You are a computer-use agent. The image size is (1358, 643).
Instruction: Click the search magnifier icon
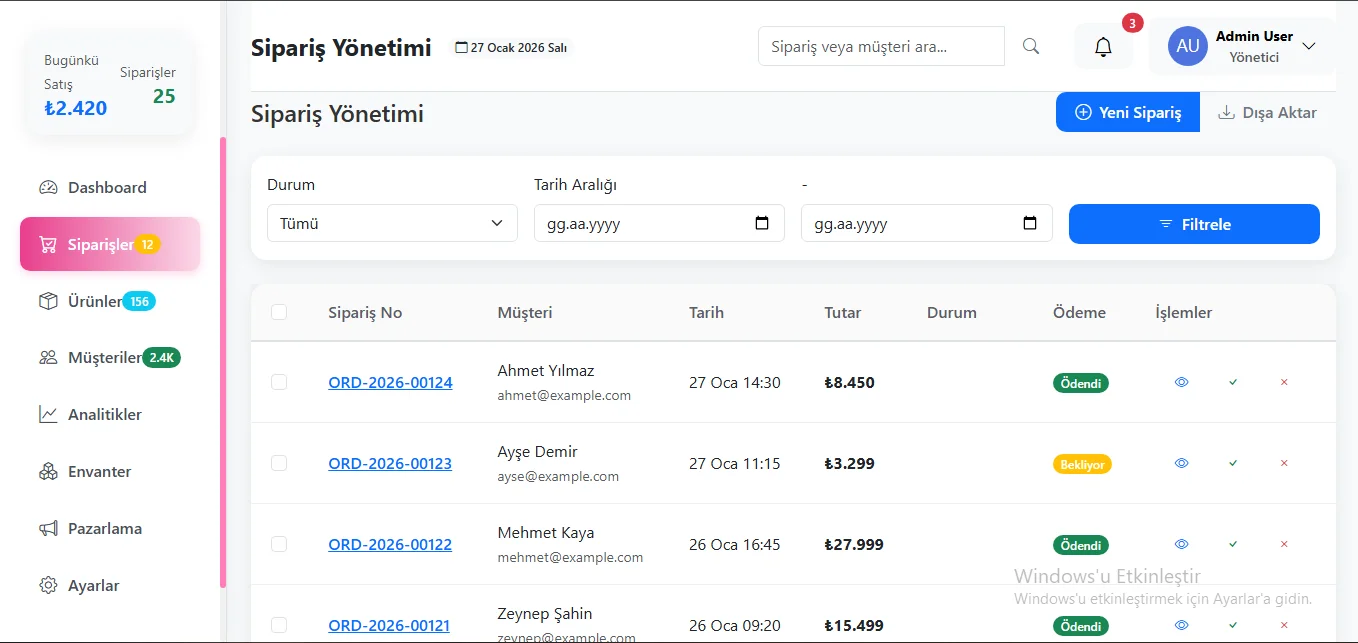tap(1031, 46)
